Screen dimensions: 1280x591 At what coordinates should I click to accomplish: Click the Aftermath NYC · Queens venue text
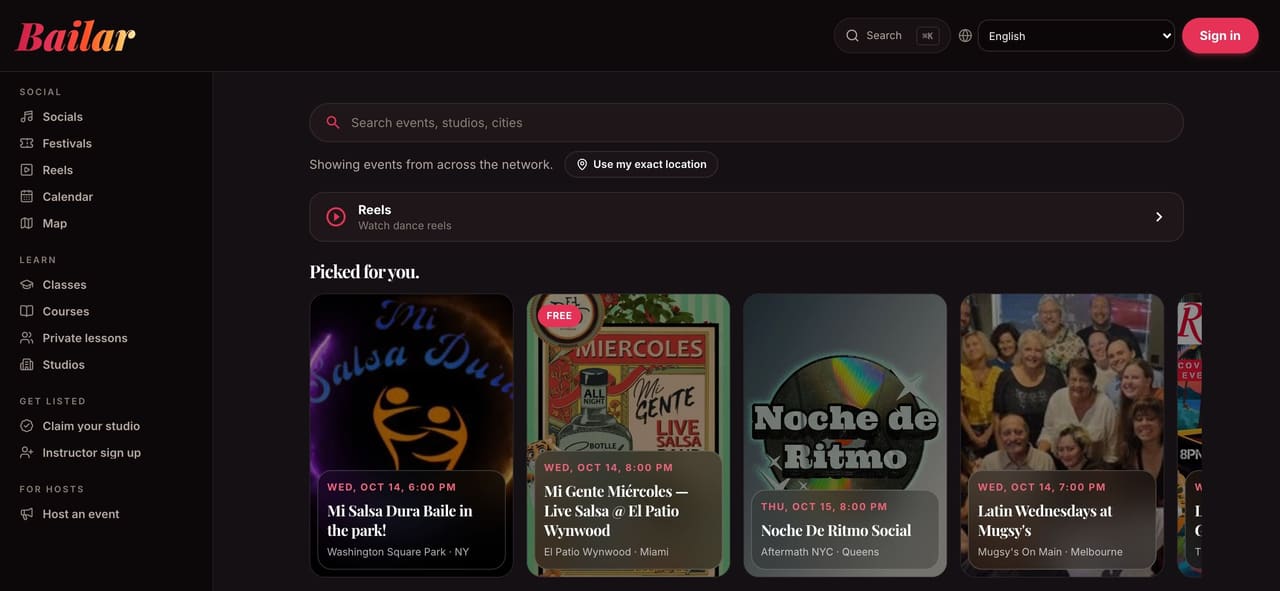click(x=820, y=552)
